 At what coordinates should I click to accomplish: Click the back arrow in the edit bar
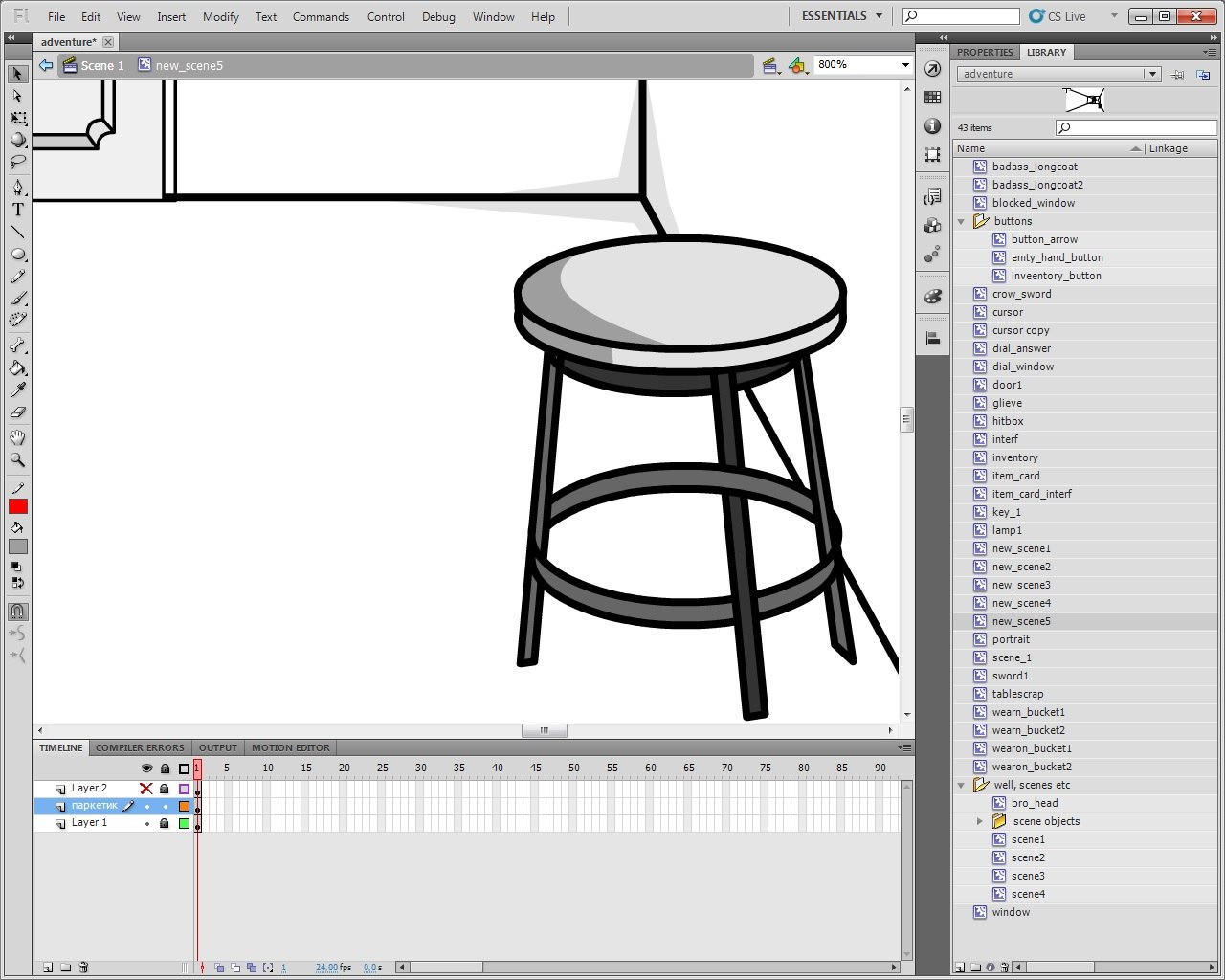coord(46,65)
